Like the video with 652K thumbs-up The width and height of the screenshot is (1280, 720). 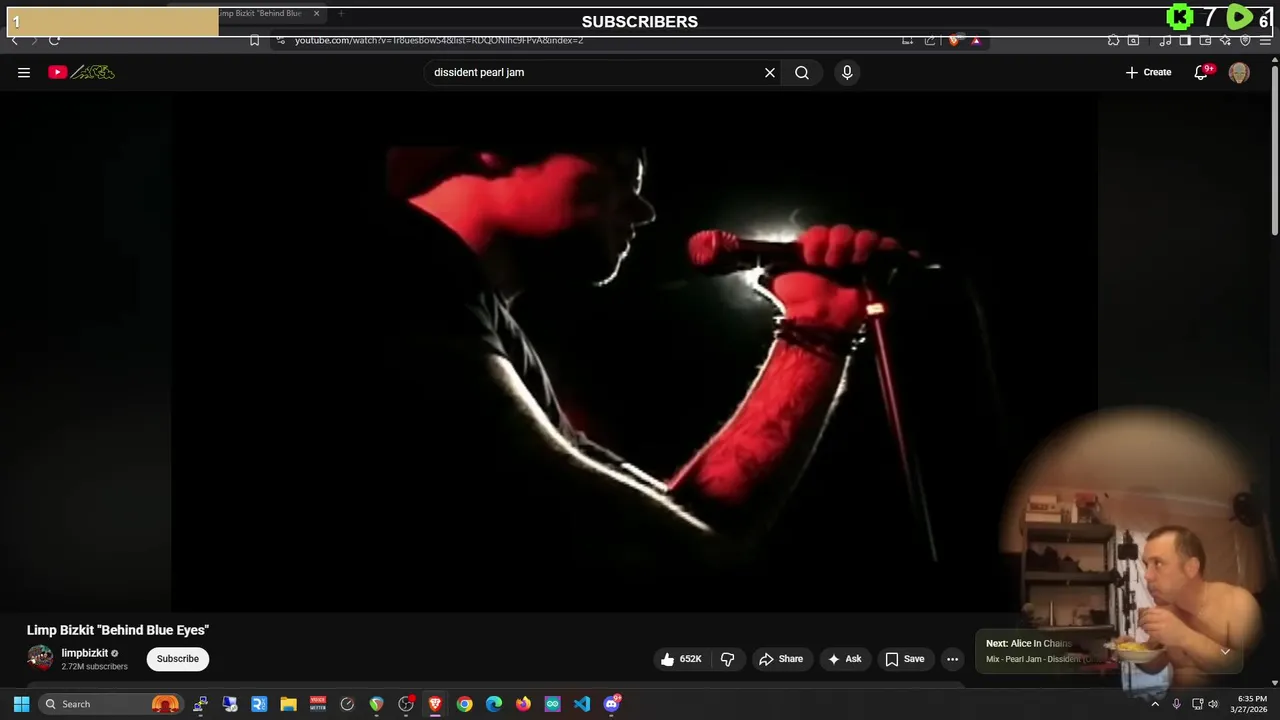click(681, 659)
